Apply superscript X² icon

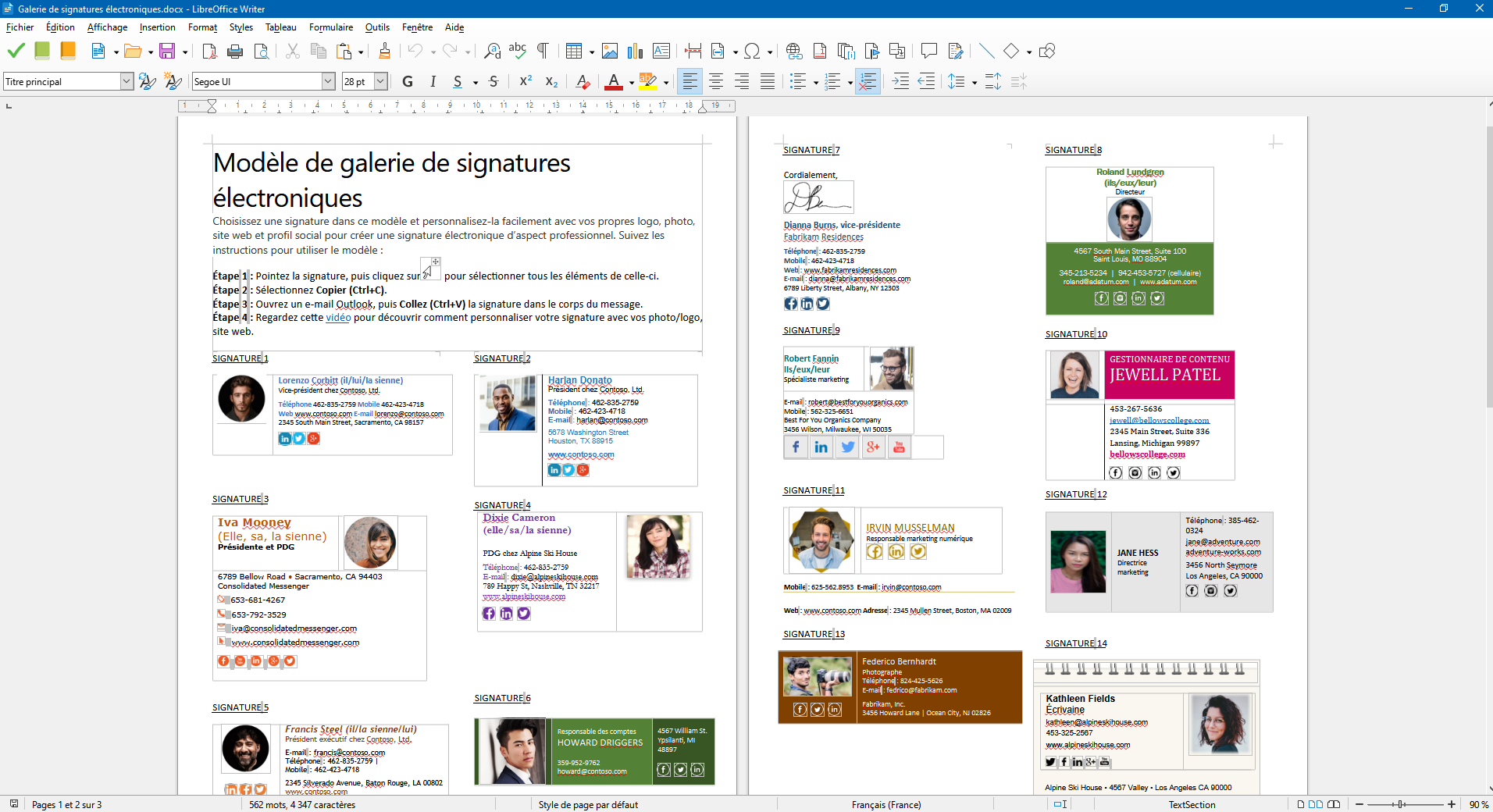point(526,81)
